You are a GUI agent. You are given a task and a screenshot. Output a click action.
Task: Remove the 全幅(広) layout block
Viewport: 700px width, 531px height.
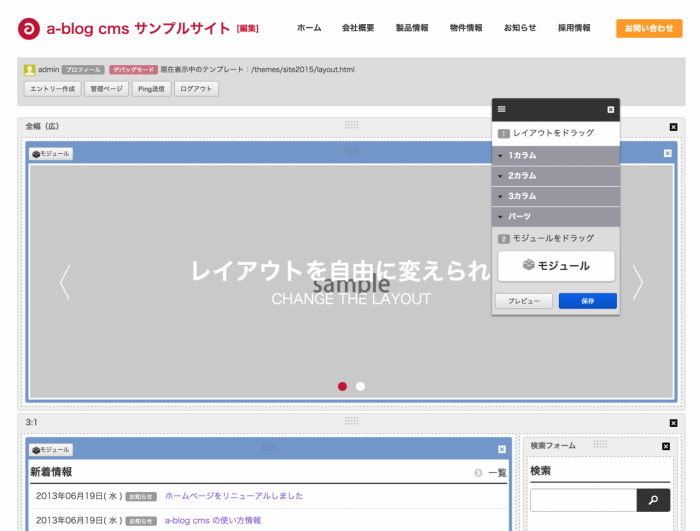pos(674,127)
